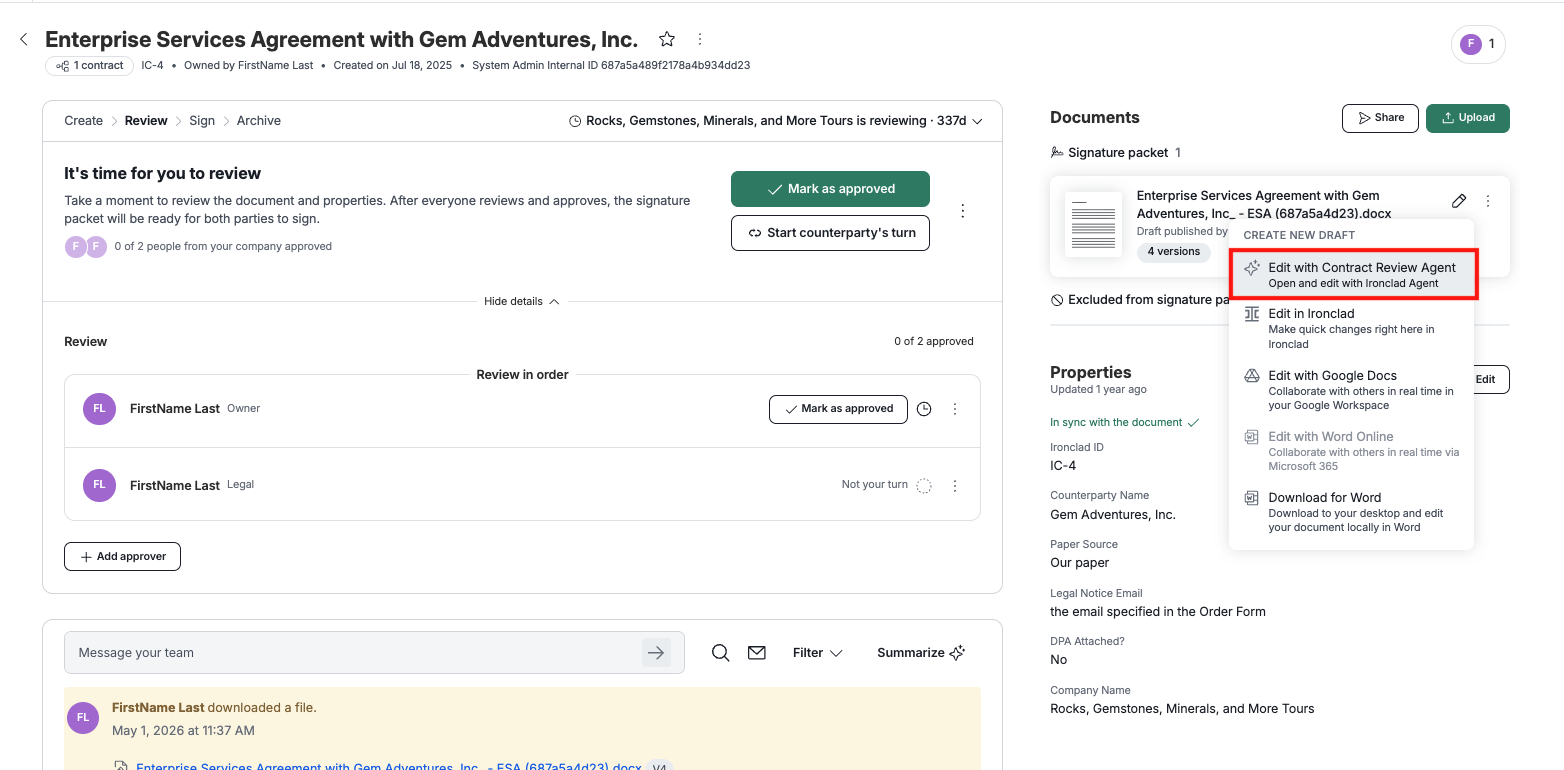Click the Google Drive icon in the draft menu
1564x770 pixels.
point(1251,376)
